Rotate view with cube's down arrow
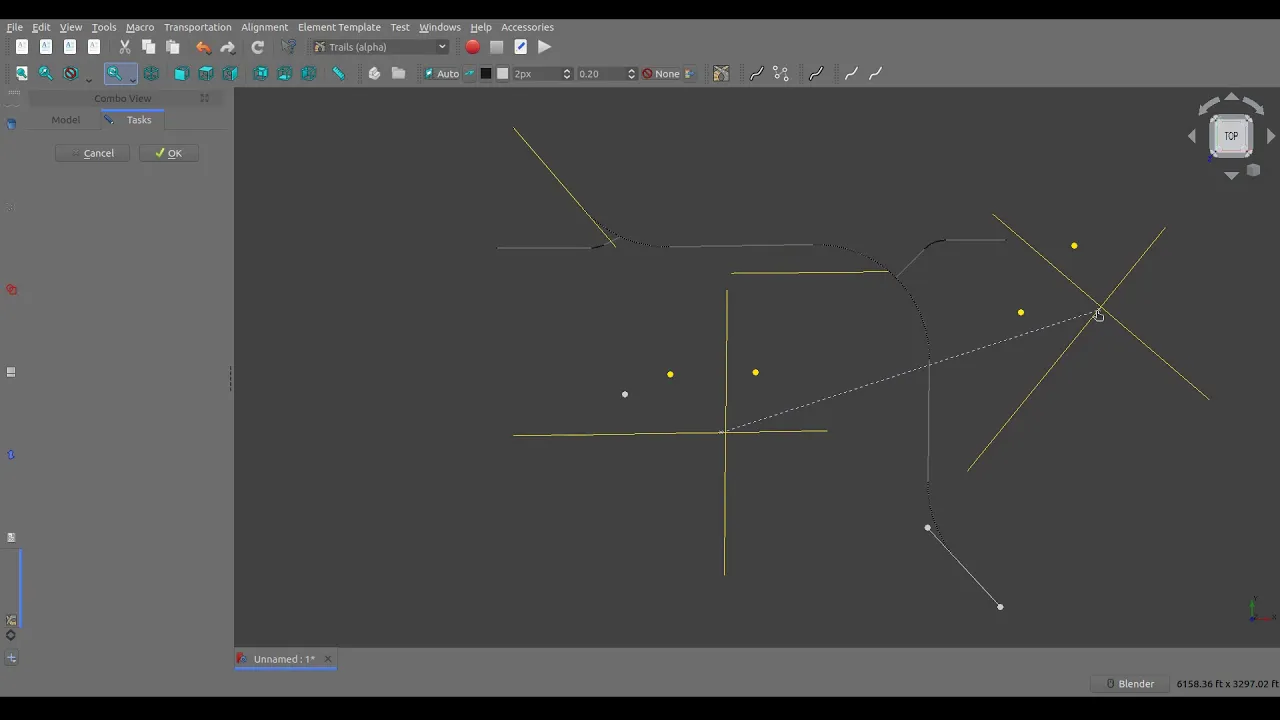This screenshot has height=720, width=1280. pyautogui.click(x=1231, y=175)
